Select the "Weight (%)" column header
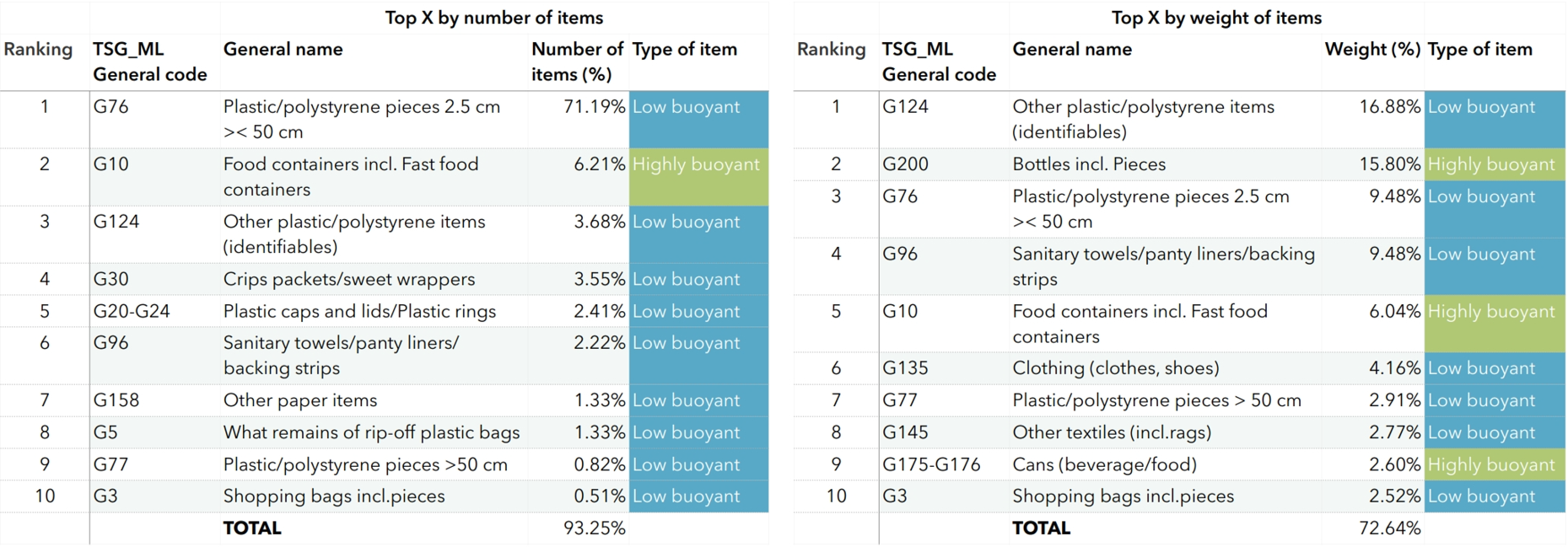 coord(1372,49)
